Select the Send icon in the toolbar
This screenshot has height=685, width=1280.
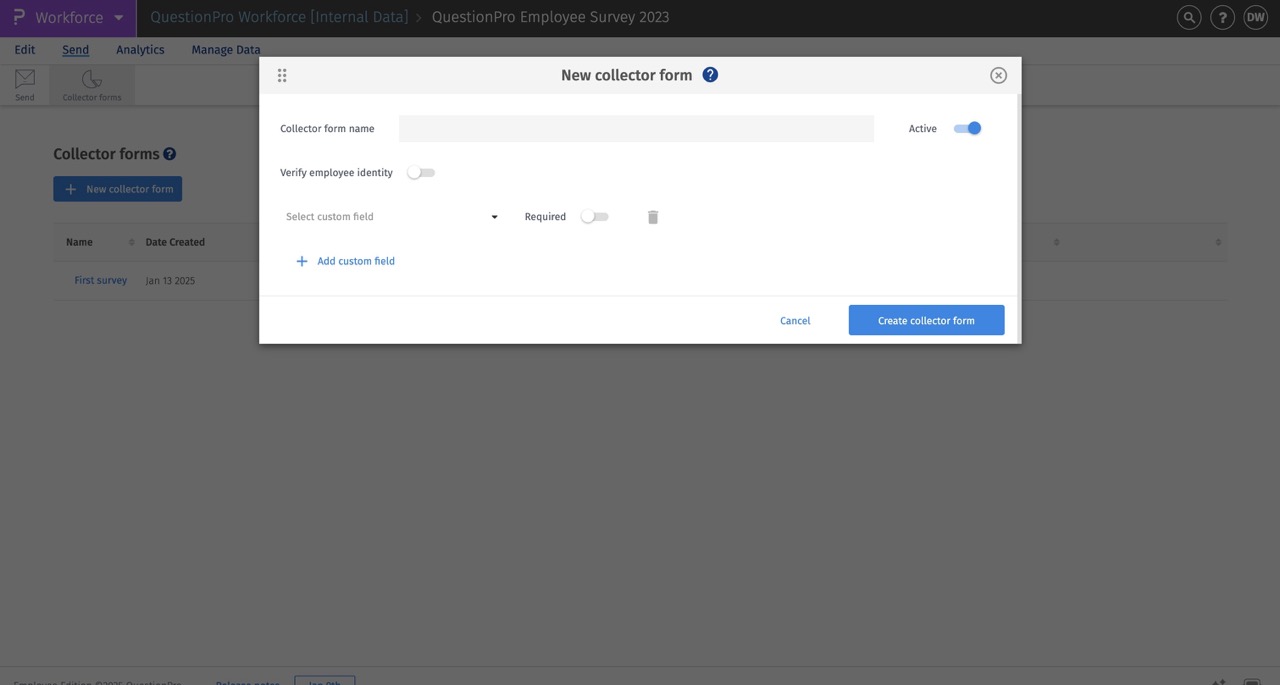pos(24,83)
